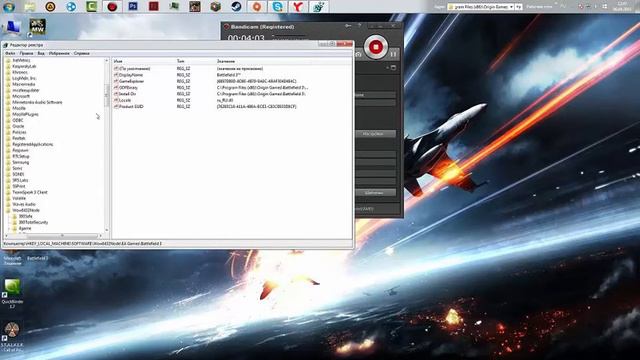Screen dimensions: 640x360
Task: Select the MW game desktop shortcut
Action: [x=37, y=28]
